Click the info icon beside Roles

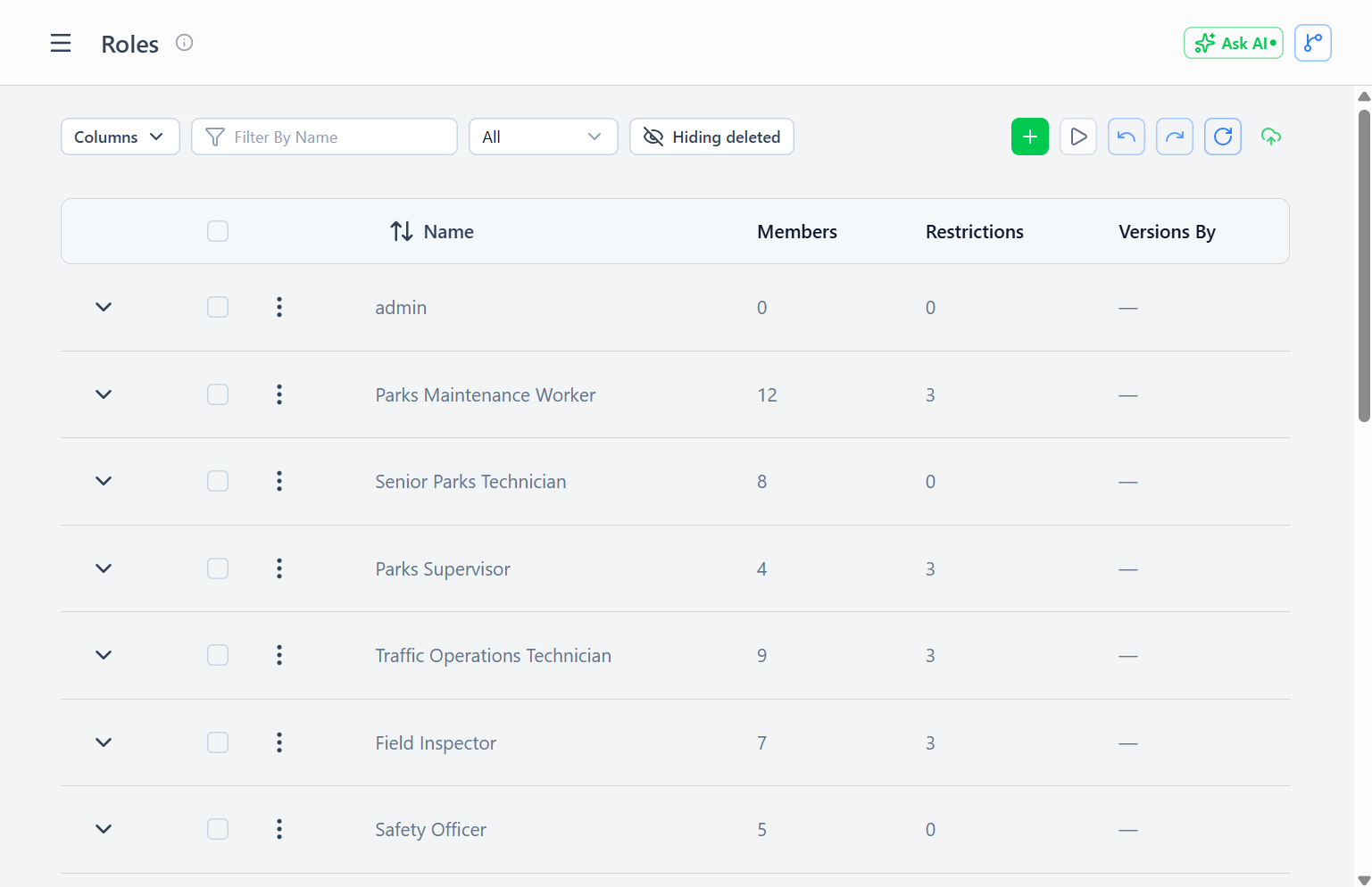click(184, 43)
